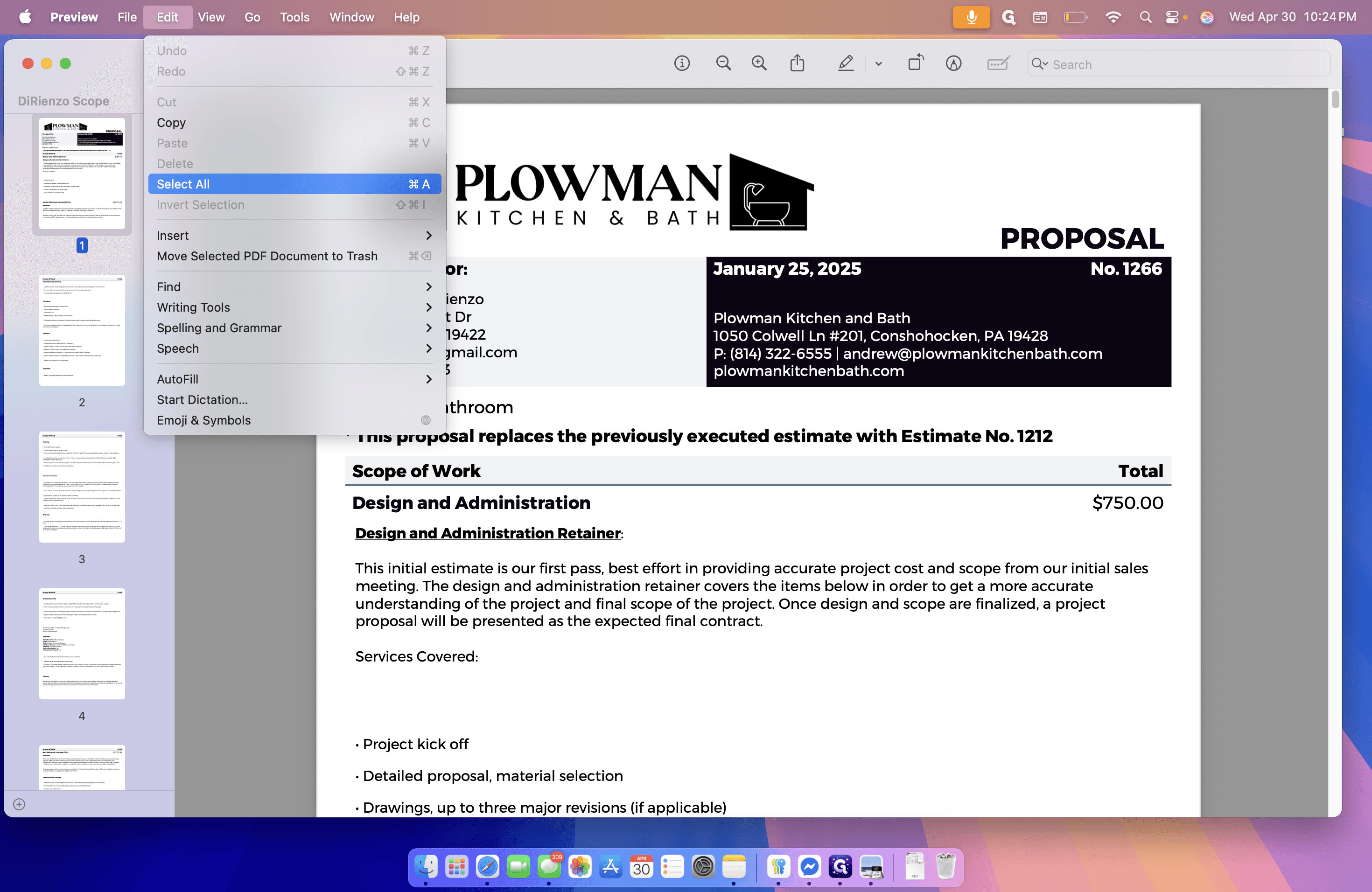1372x892 pixels.
Task: Open Reminders from the Dock
Action: (672, 866)
